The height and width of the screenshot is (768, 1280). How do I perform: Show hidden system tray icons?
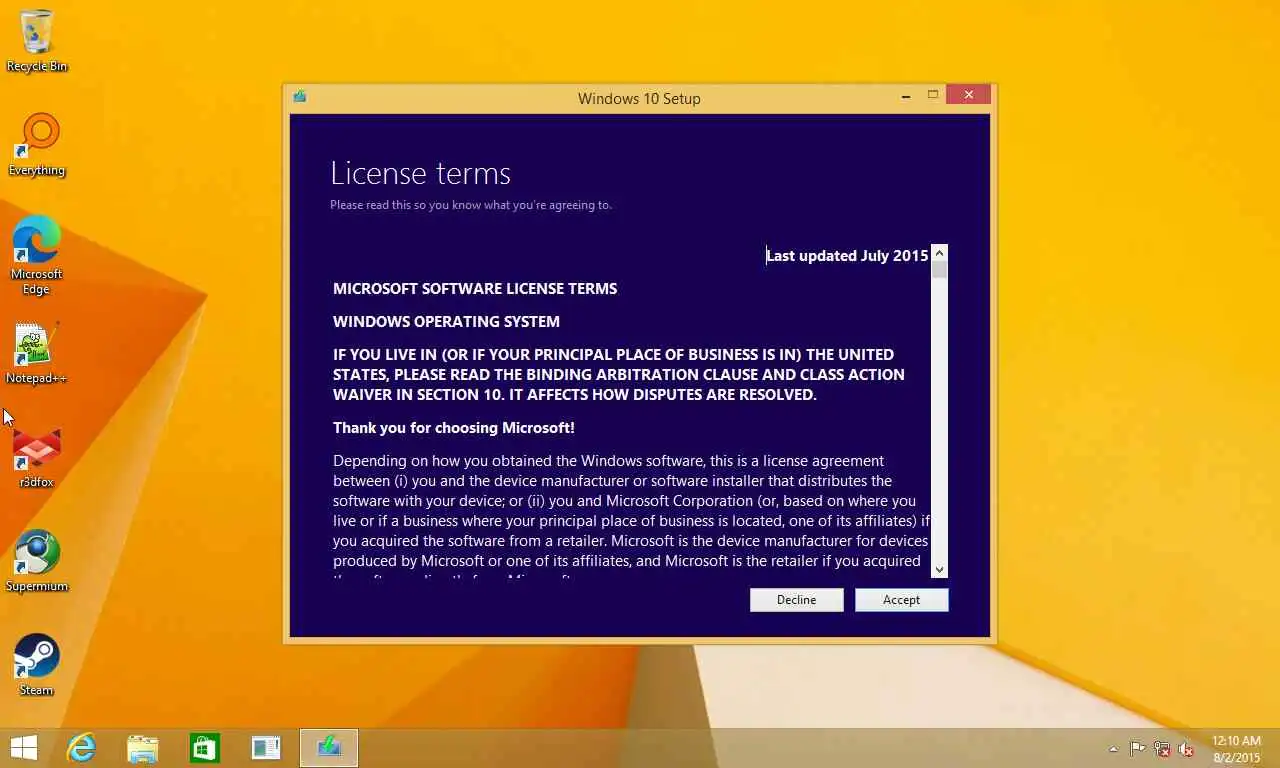1114,749
